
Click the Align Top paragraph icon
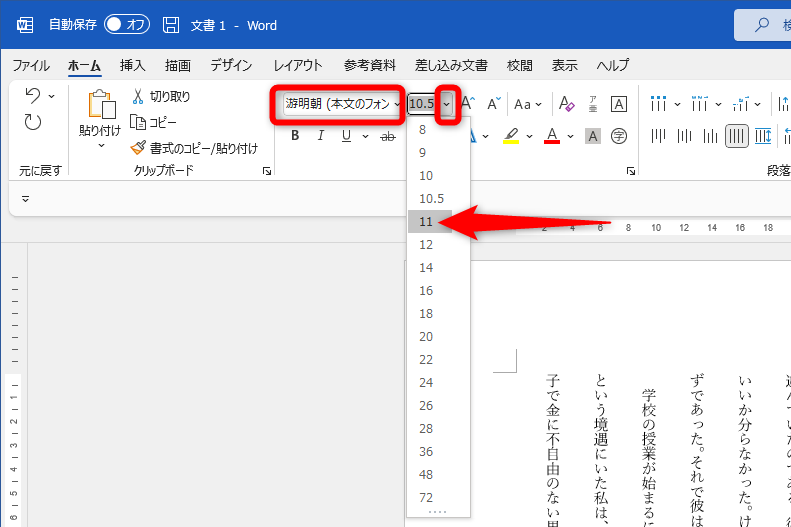(x=658, y=136)
